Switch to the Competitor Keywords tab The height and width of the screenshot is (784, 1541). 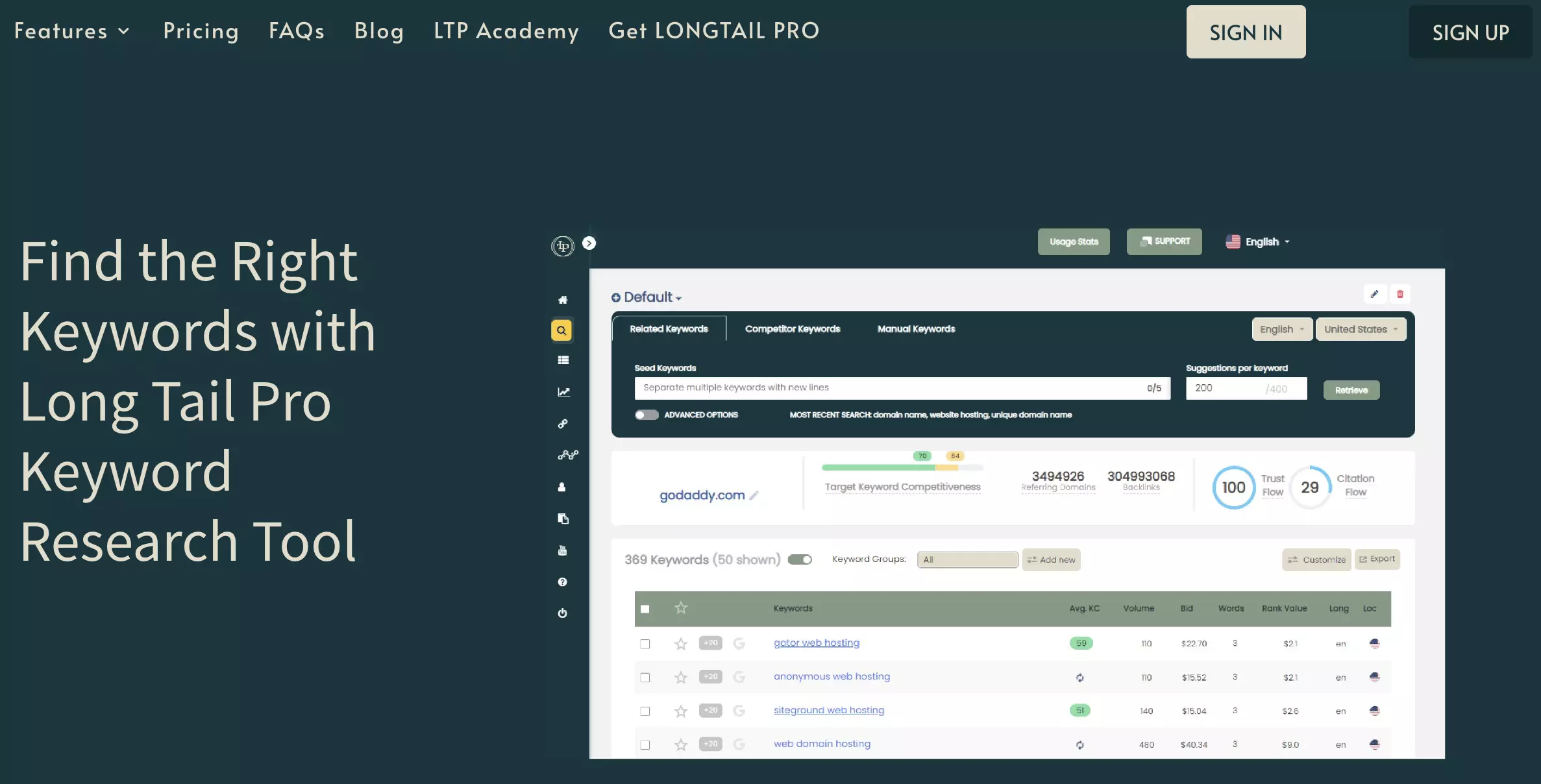point(793,328)
